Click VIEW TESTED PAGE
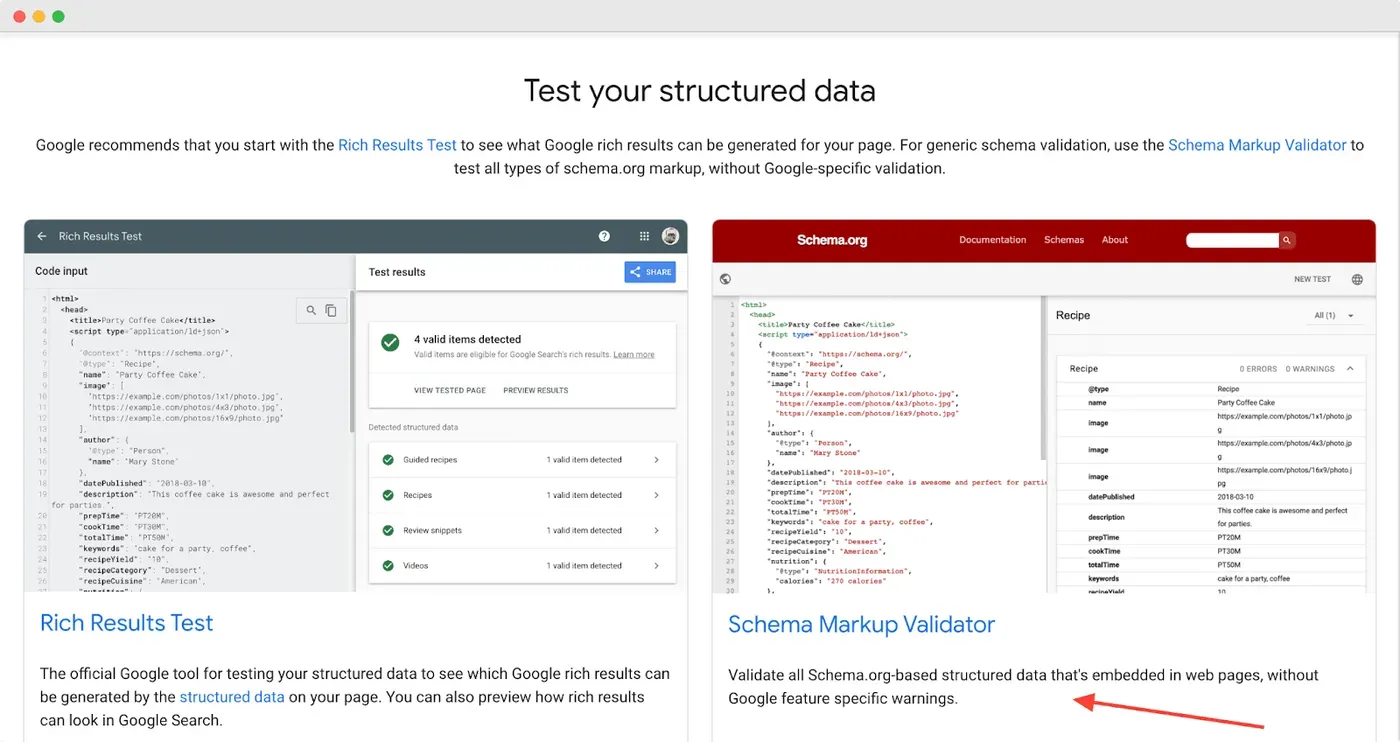Screen dimensions: 1400x742 [450, 390]
